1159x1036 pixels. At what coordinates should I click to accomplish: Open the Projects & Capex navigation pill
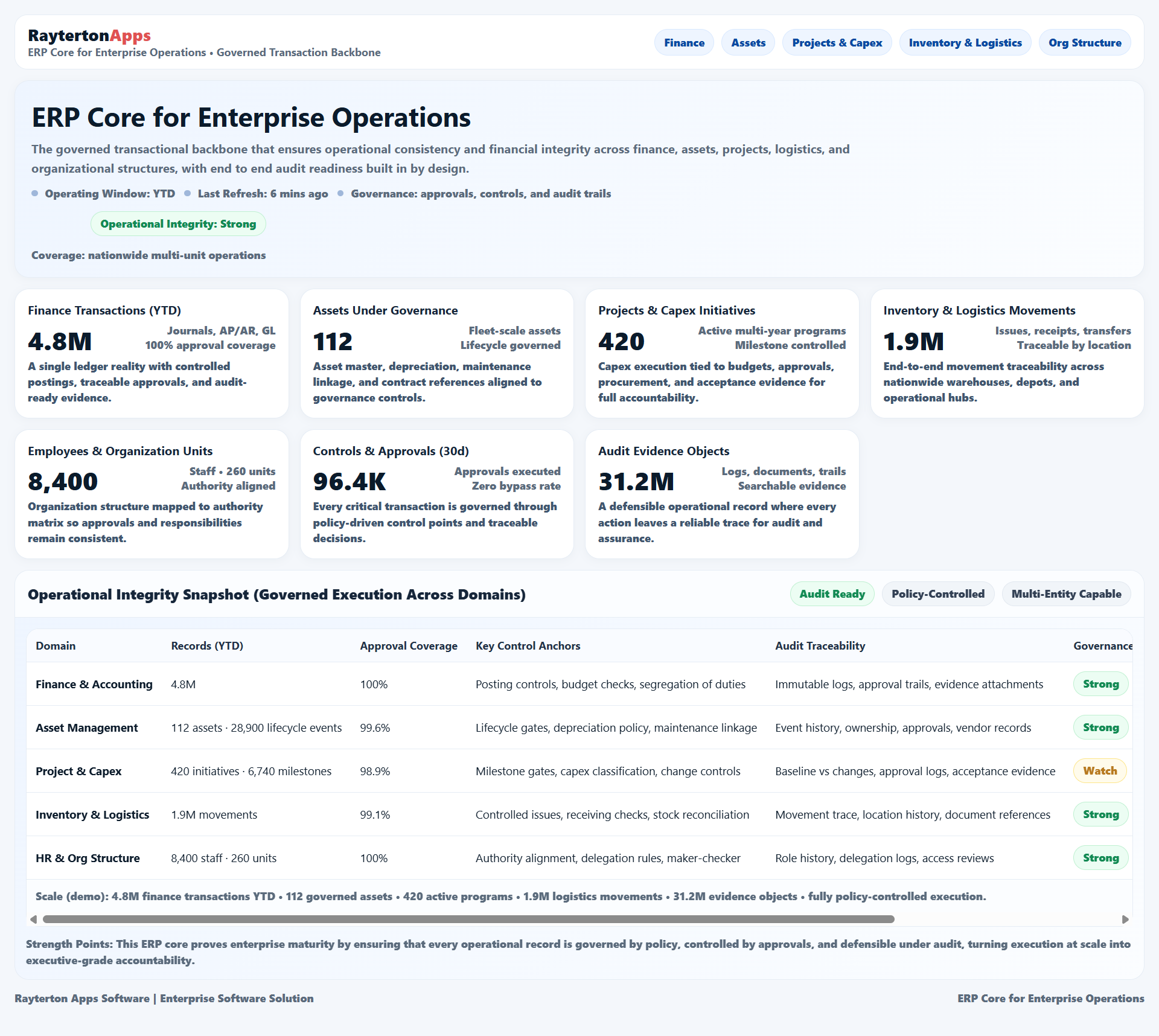tap(837, 42)
